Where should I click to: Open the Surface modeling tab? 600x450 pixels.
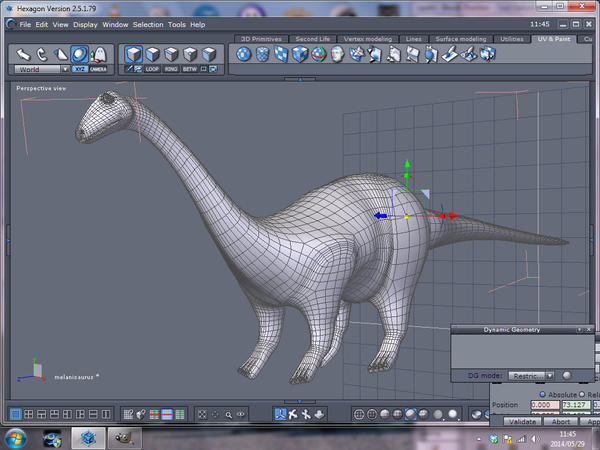pyautogui.click(x=462, y=38)
